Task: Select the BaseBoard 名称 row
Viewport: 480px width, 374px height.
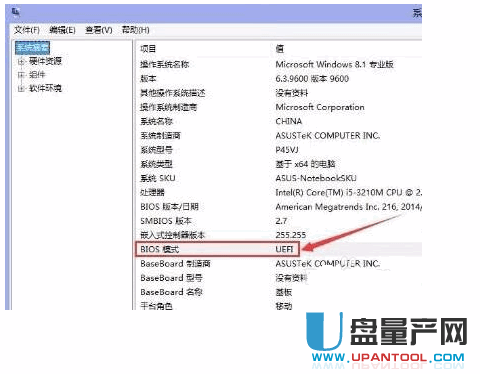Action: pyautogui.click(x=171, y=292)
